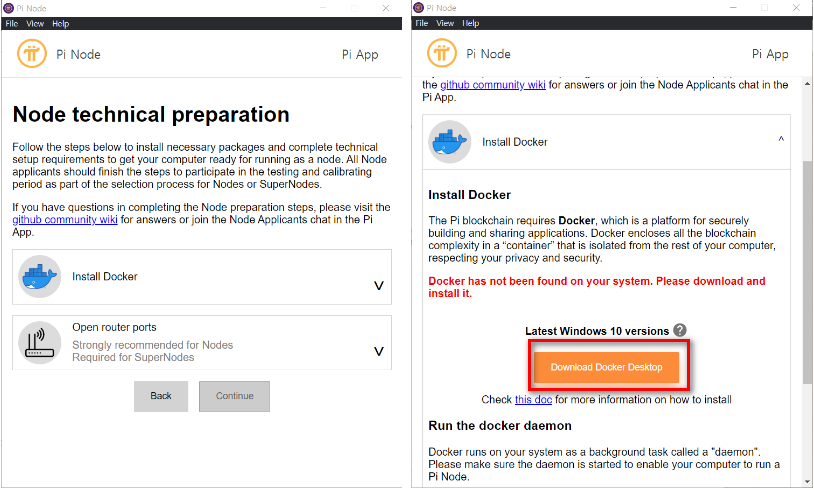
Task: Click the scrollbar down arrow in right window
Action: [807, 482]
